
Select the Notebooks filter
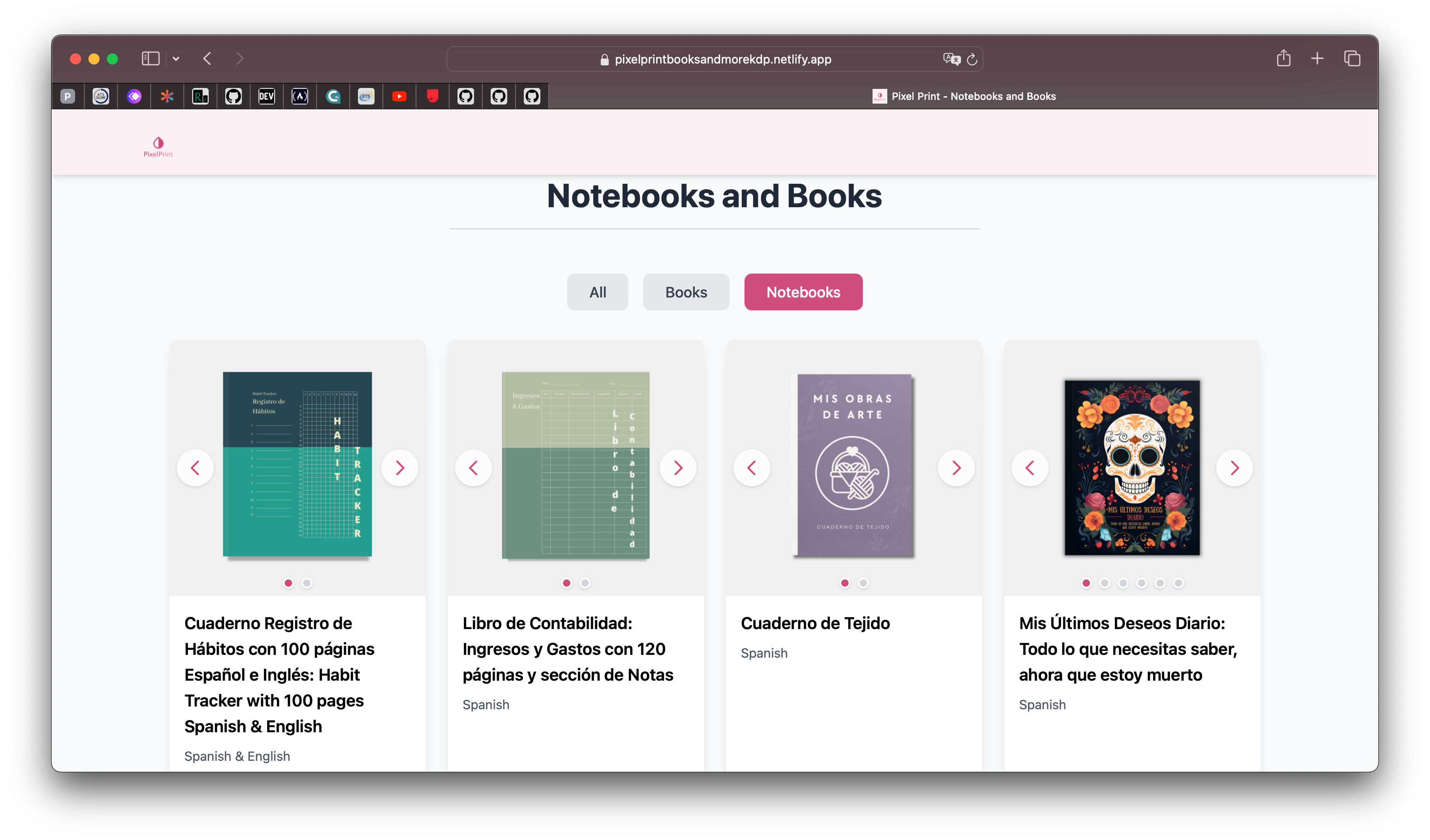click(x=803, y=292)
